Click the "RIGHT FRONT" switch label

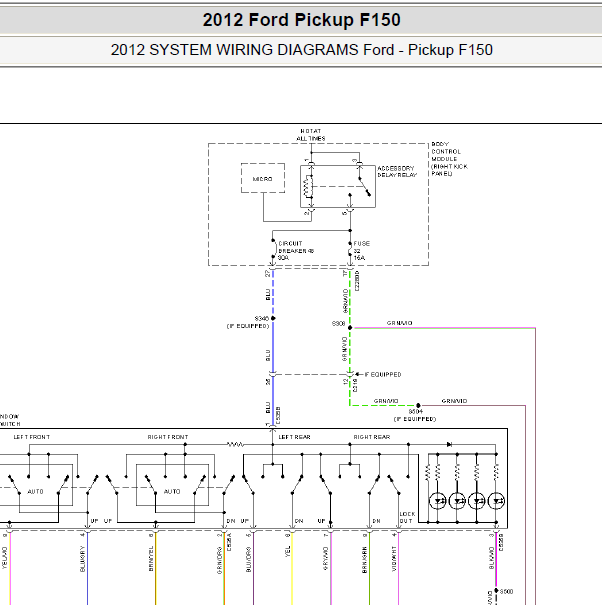click(x=168, y=437)
